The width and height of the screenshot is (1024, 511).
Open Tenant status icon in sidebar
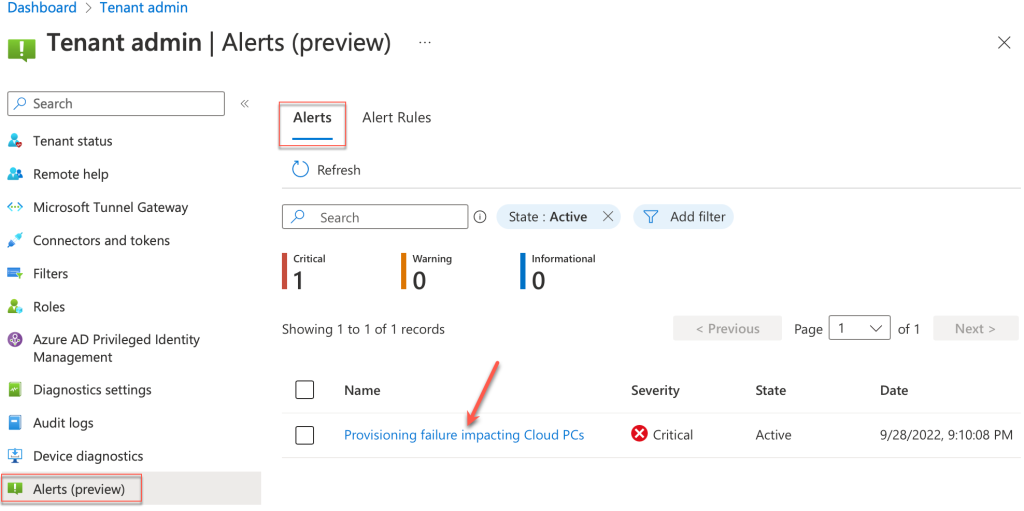click(15, 141)
